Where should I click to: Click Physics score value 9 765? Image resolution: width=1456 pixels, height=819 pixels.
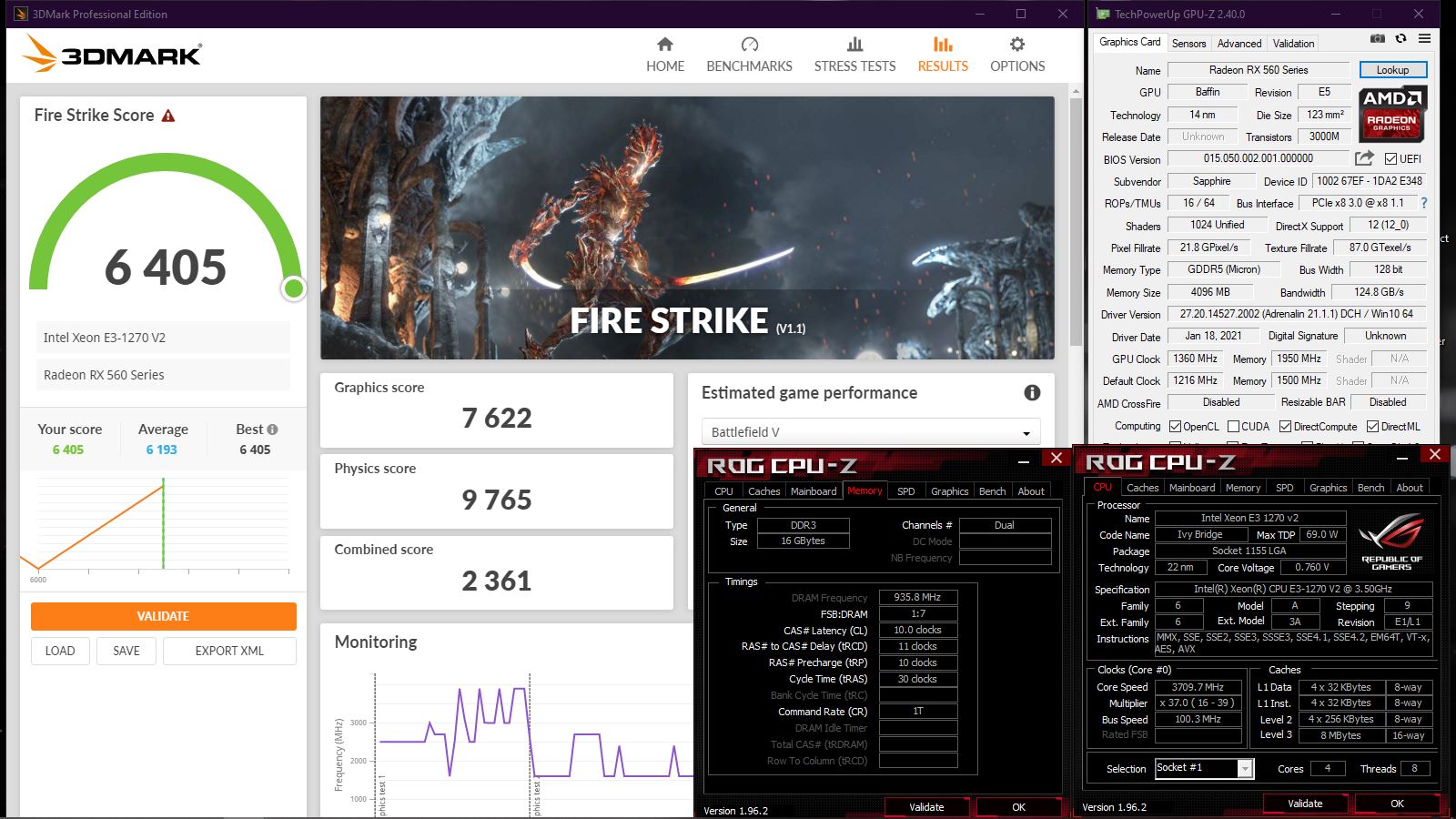click(497, 500)
